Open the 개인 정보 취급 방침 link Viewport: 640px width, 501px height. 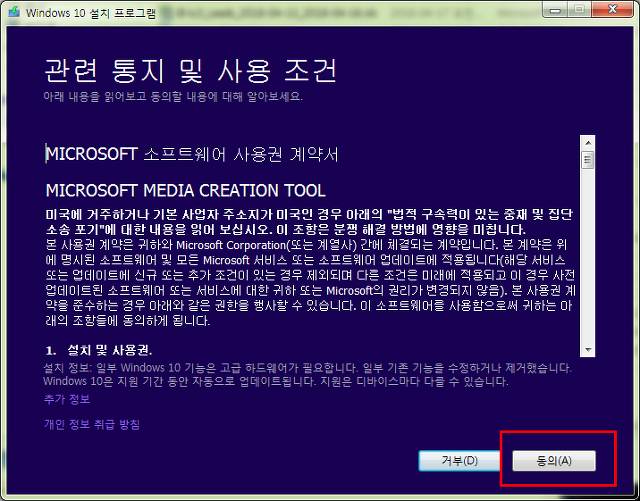[x=92, y=424]
